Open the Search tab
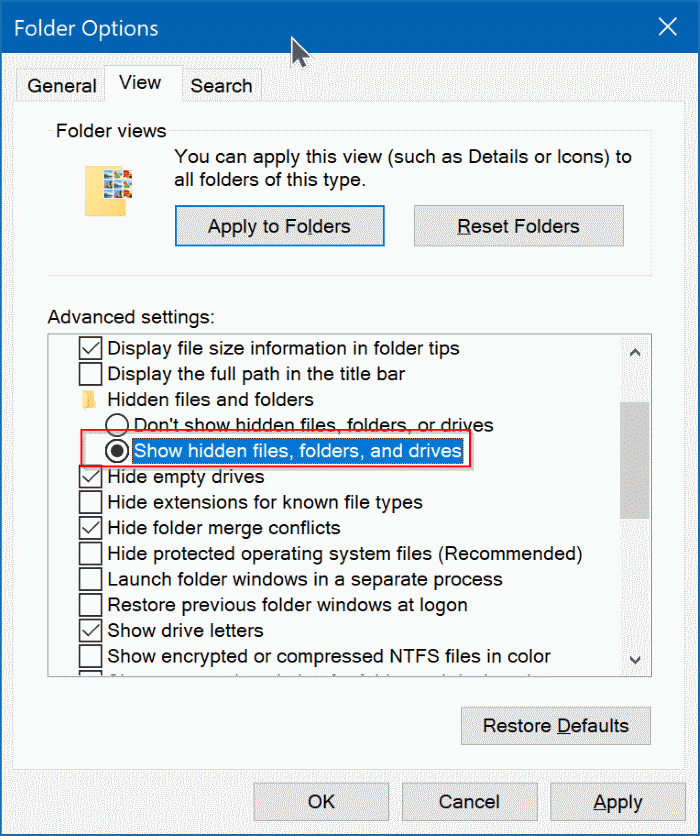The image size is (700, 836). pyautogui.click(x=222, y=85)
